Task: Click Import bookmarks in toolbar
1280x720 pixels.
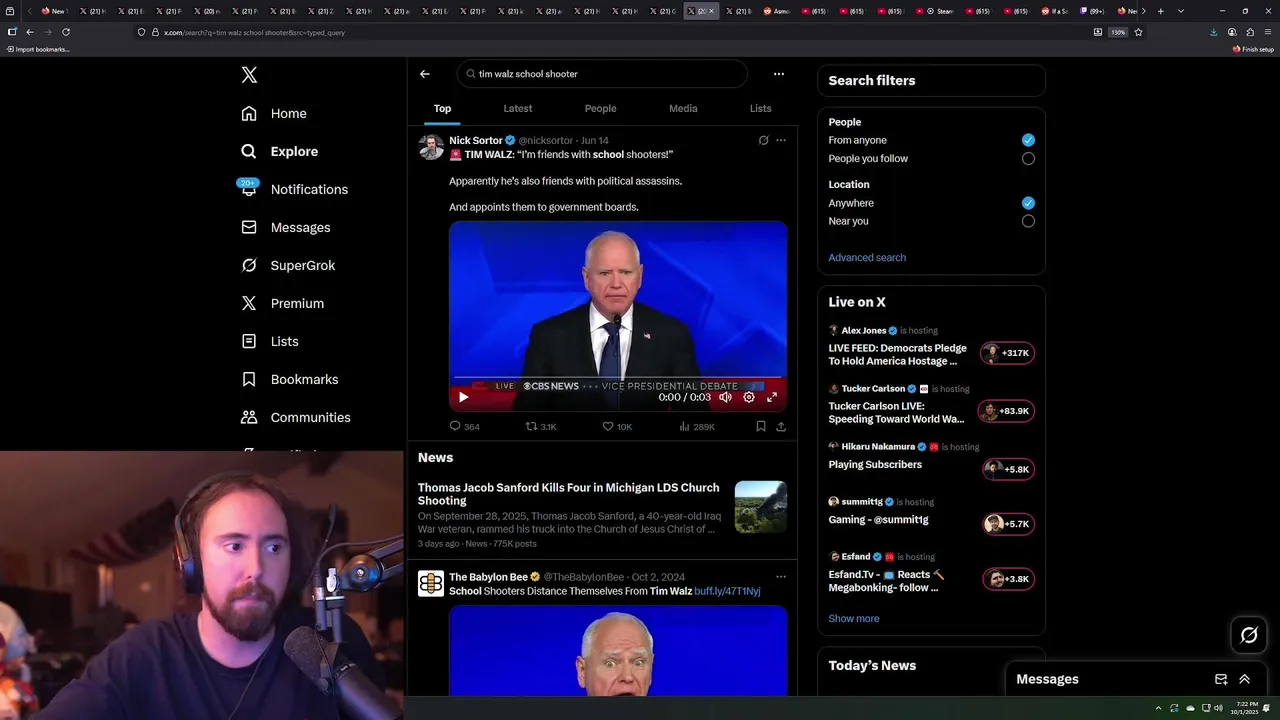Action: tap(38, 49)
